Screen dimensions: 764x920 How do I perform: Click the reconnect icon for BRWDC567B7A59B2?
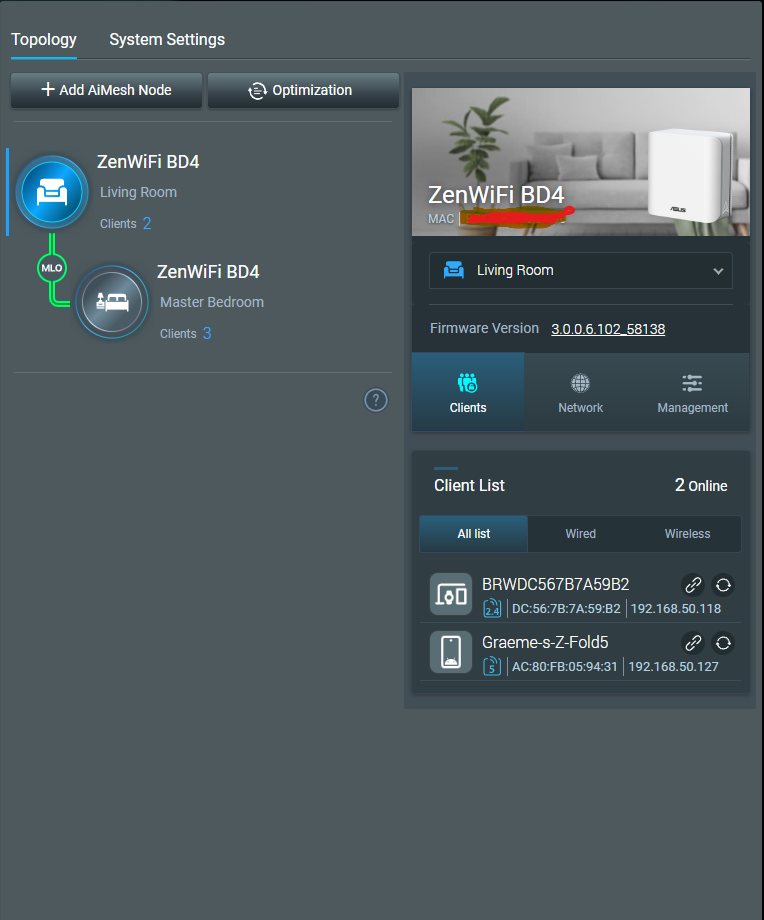(723, 585)
